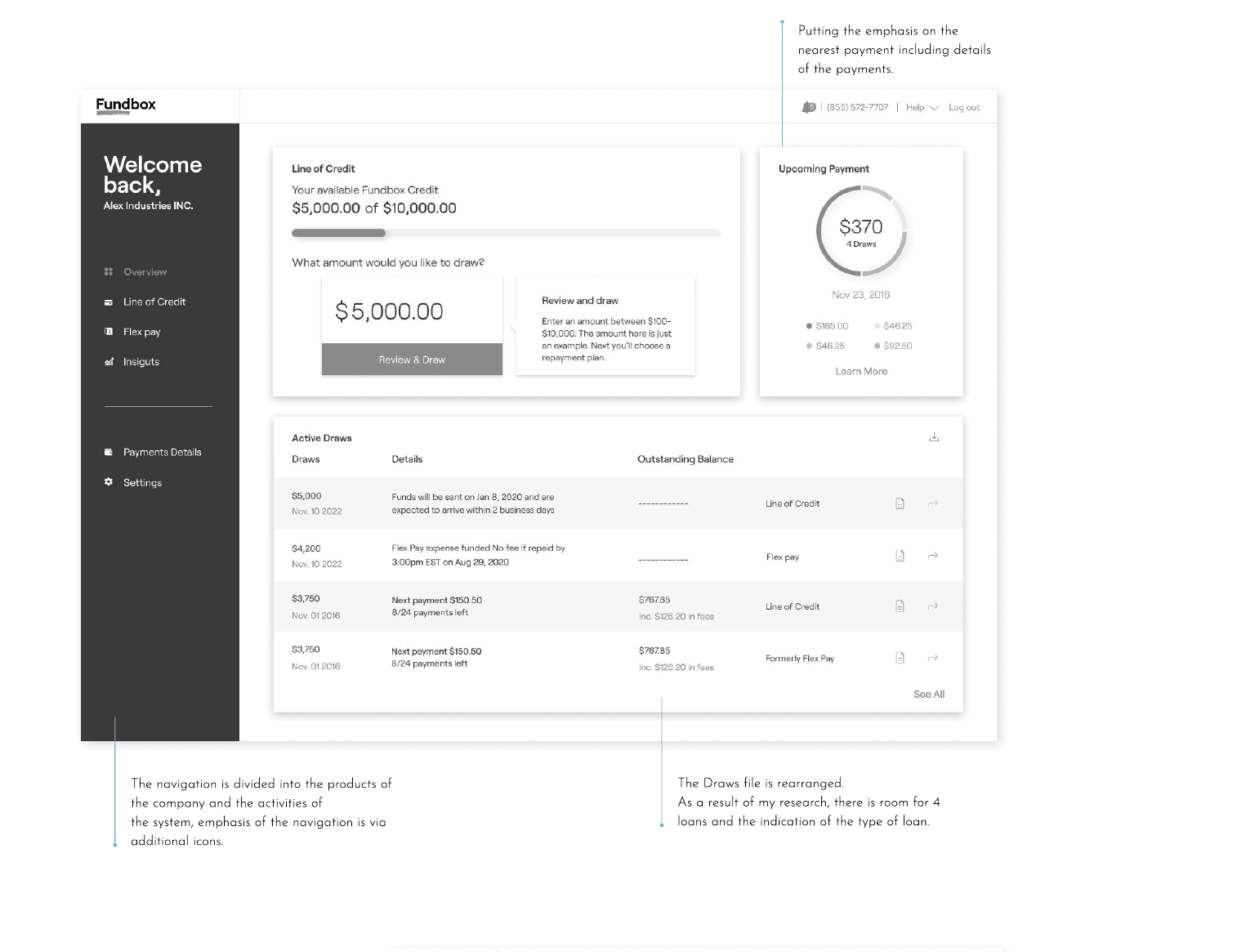1246x952 pixels.
Task: Click 'Formerly Flex Pay' type label
Action: point(800,659)
